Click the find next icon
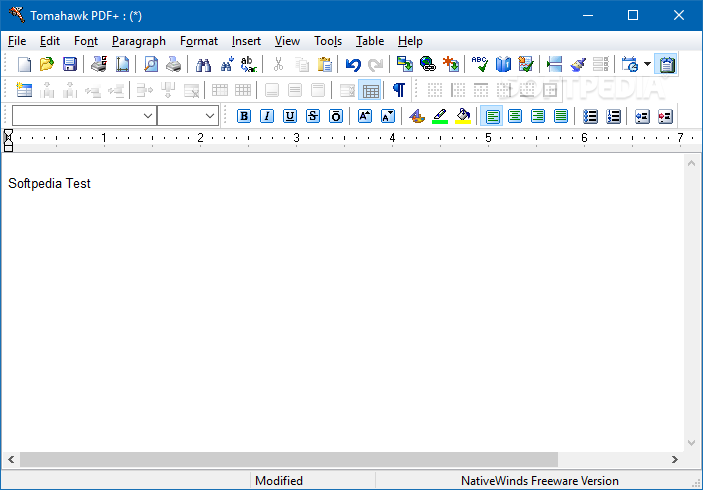The height and width of the screenshot is (490, 703). click(226, 65)
